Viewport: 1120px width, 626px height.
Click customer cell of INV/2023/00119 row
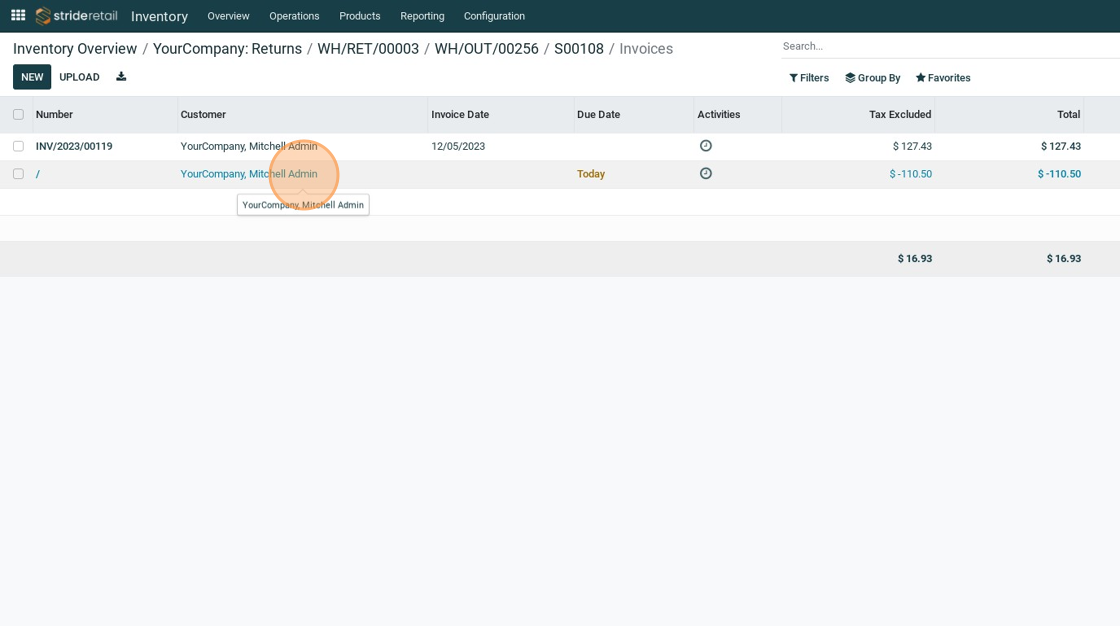[249, 146]
